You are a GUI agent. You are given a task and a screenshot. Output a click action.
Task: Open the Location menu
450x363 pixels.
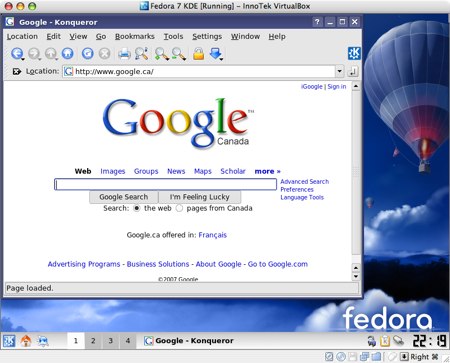pos(22,36)
